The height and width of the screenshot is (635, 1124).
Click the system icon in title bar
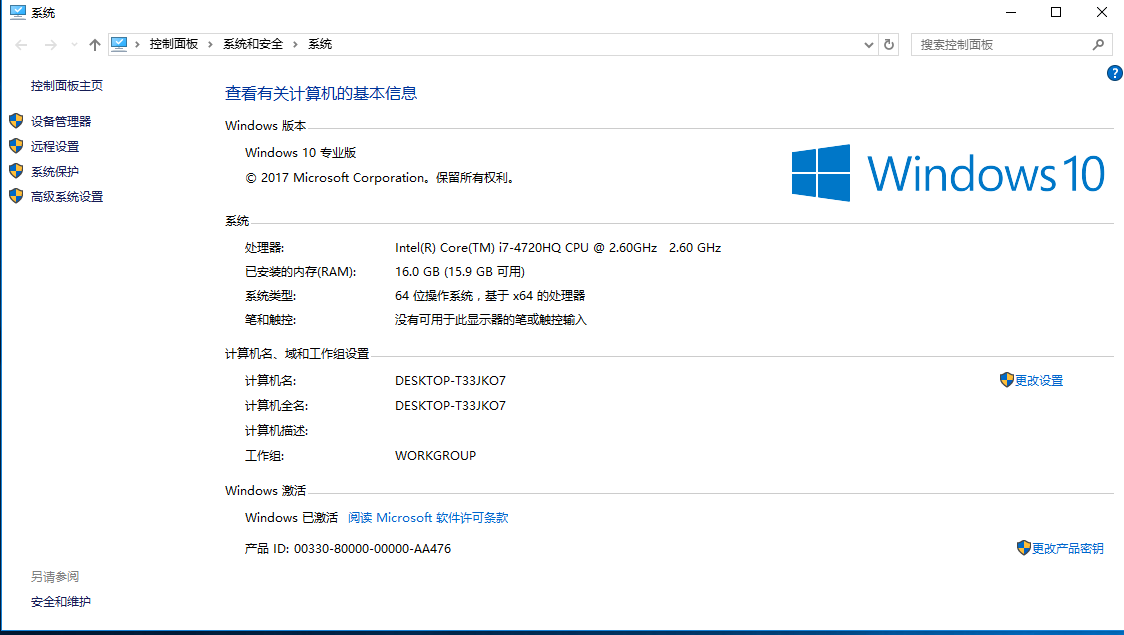(x=18, y=12)
